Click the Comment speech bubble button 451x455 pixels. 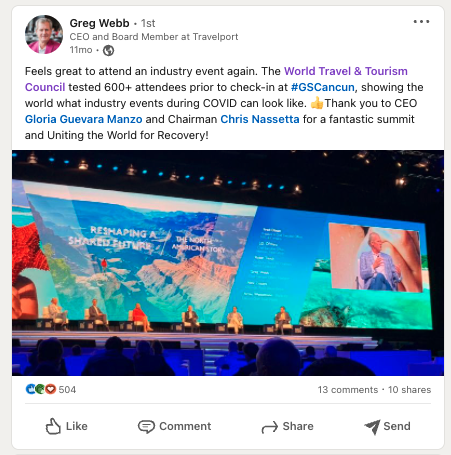[174, 426]
